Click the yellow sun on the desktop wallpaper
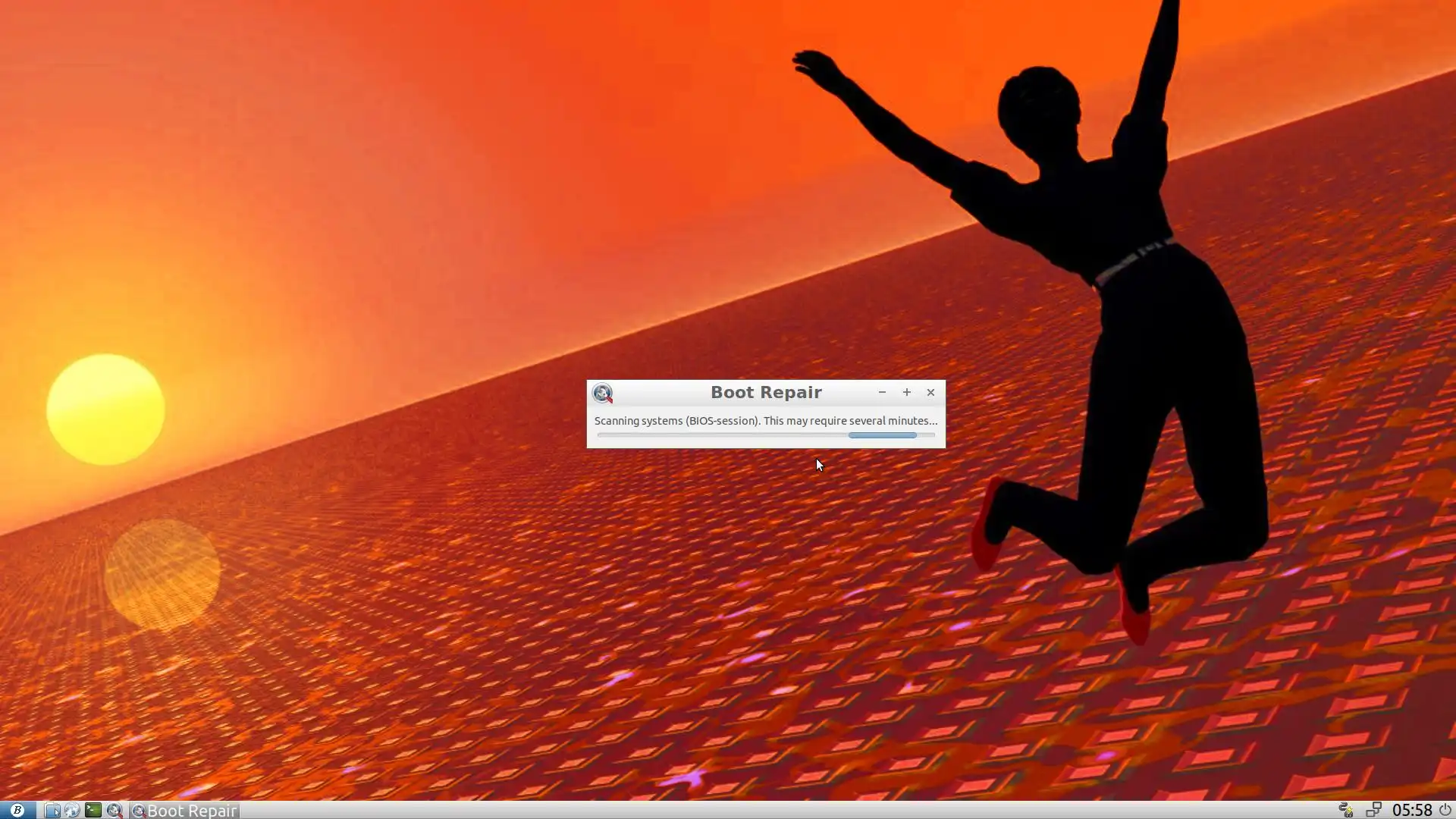1456x819 pixels. point(105,409)
